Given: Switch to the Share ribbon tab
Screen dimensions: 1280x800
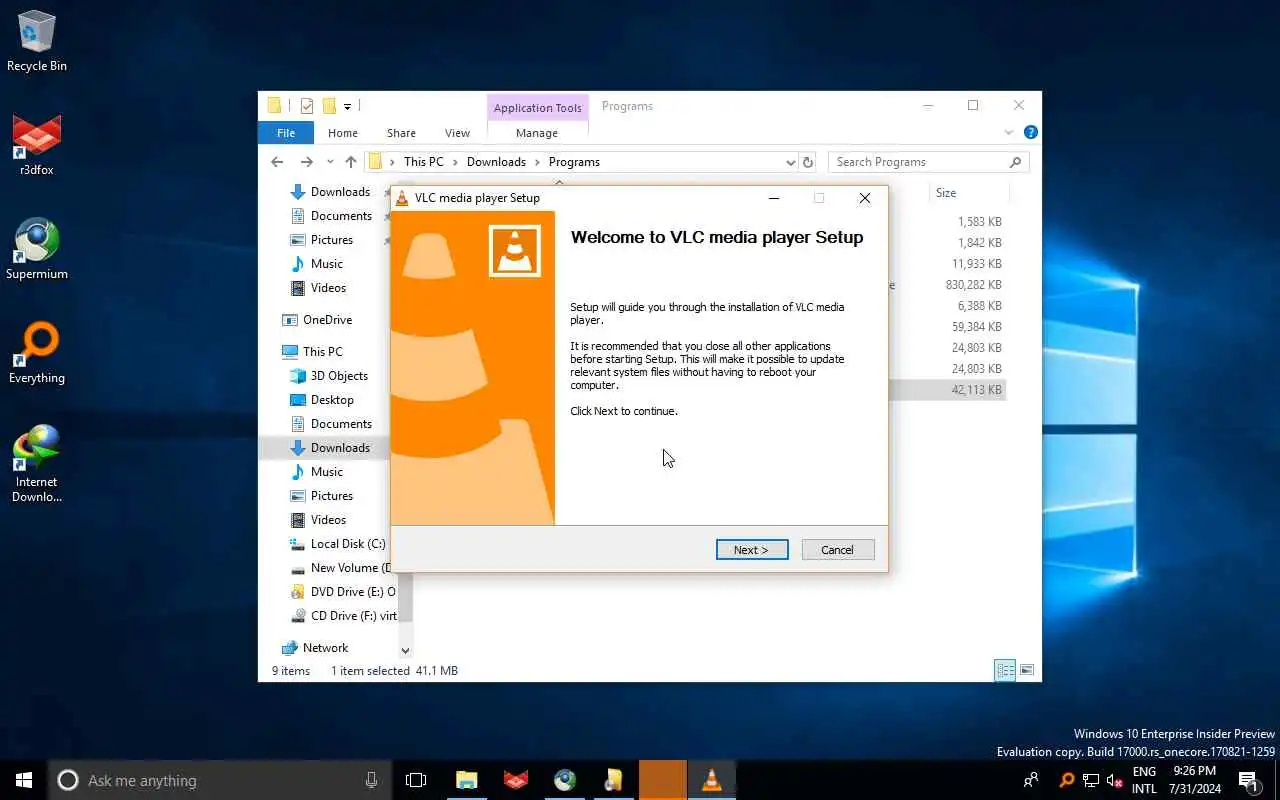Looking at the screenshot, I should 401,133.
